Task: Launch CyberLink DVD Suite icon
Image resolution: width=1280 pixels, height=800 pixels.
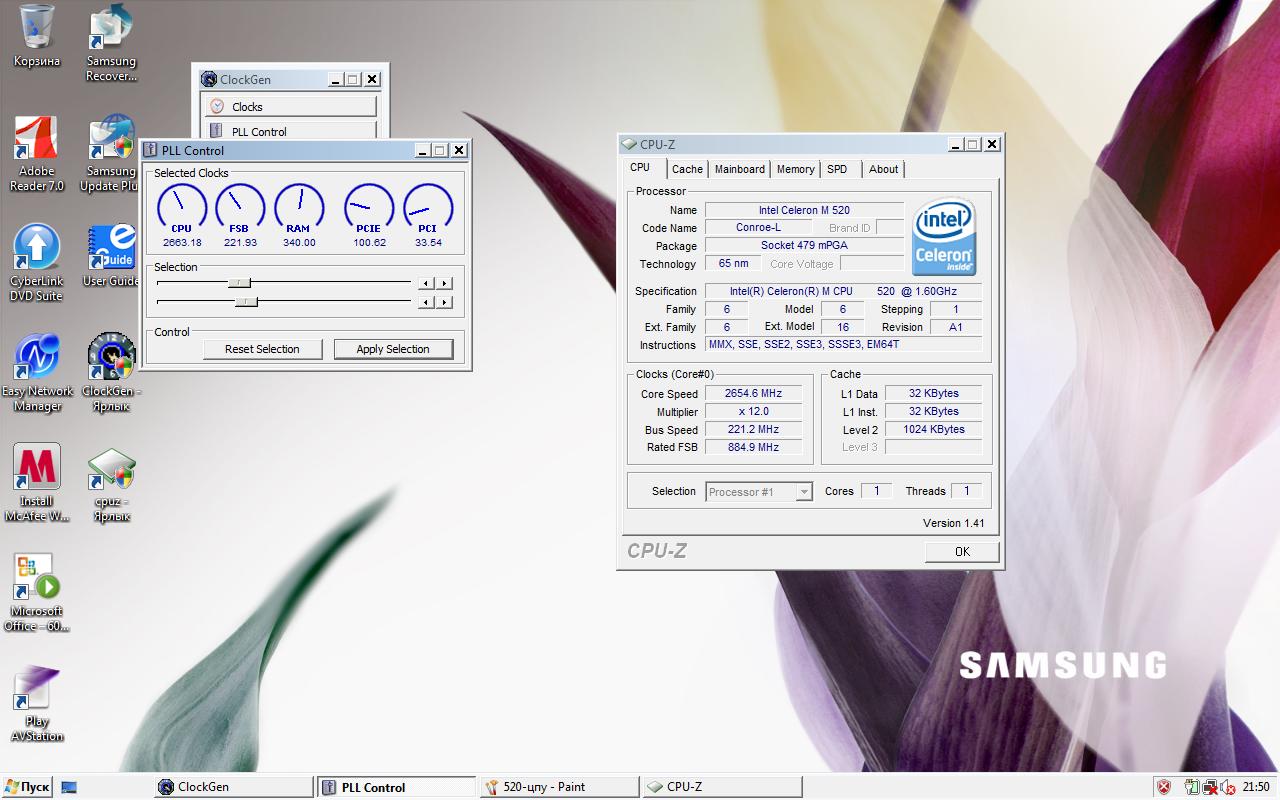Action: tap(37, 262)
